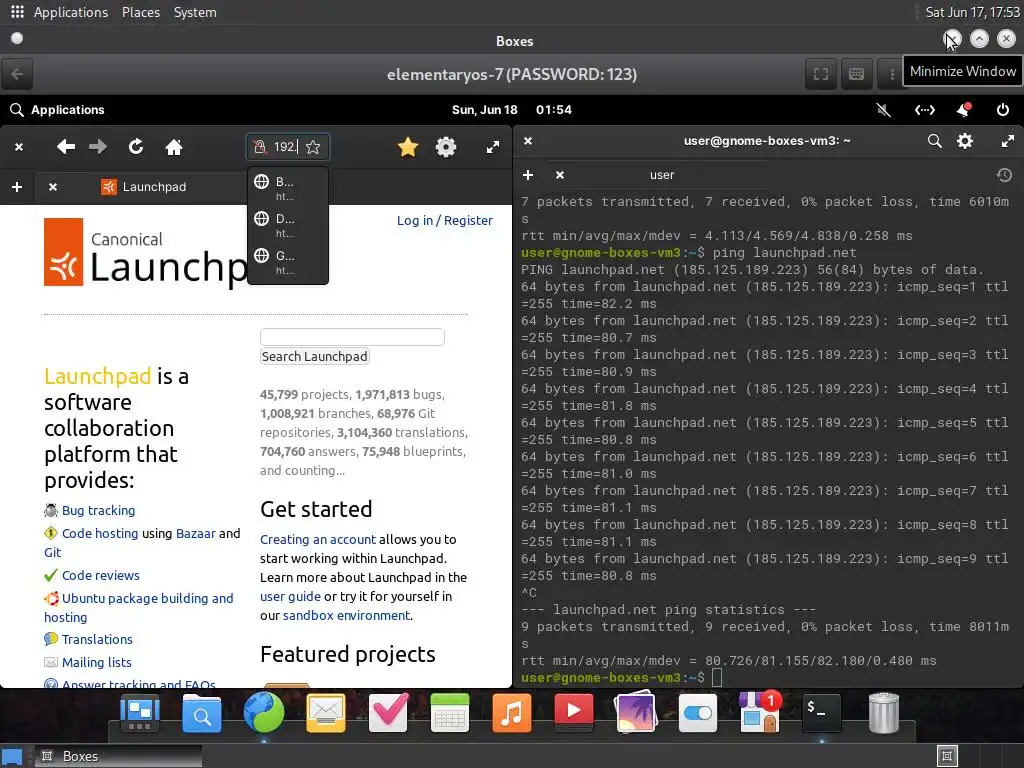Follow the Bug tracking link
Image resolution: width=1024 pixels, height=768 pixels.
(x=99, y=511)
